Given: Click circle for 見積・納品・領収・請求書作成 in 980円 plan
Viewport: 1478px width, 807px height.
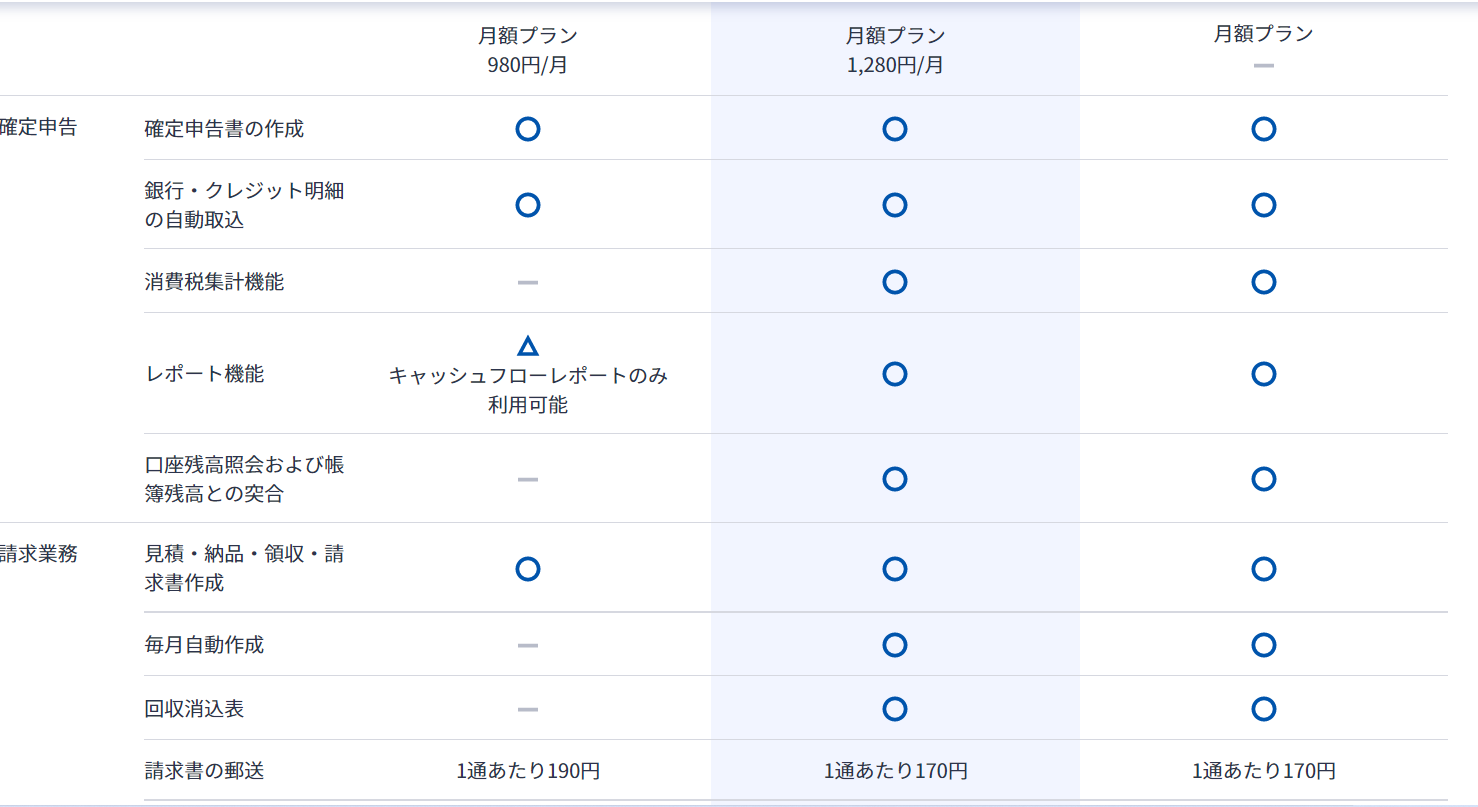Looking at the screenshot, I should 528,569.
